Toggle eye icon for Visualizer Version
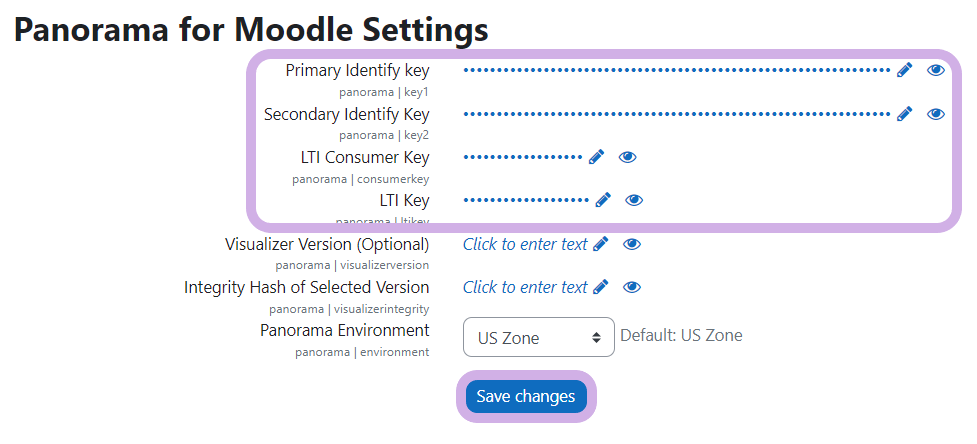The image size is (977, 444). (632, 244)
